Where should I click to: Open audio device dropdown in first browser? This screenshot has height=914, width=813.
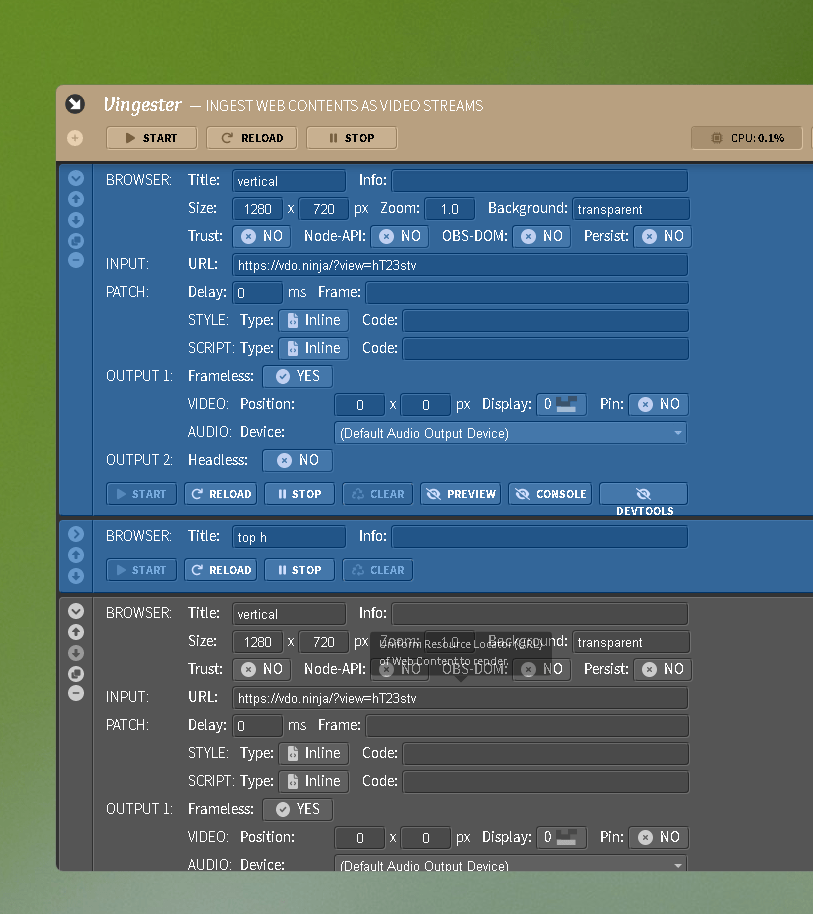[x=511, y=433]
